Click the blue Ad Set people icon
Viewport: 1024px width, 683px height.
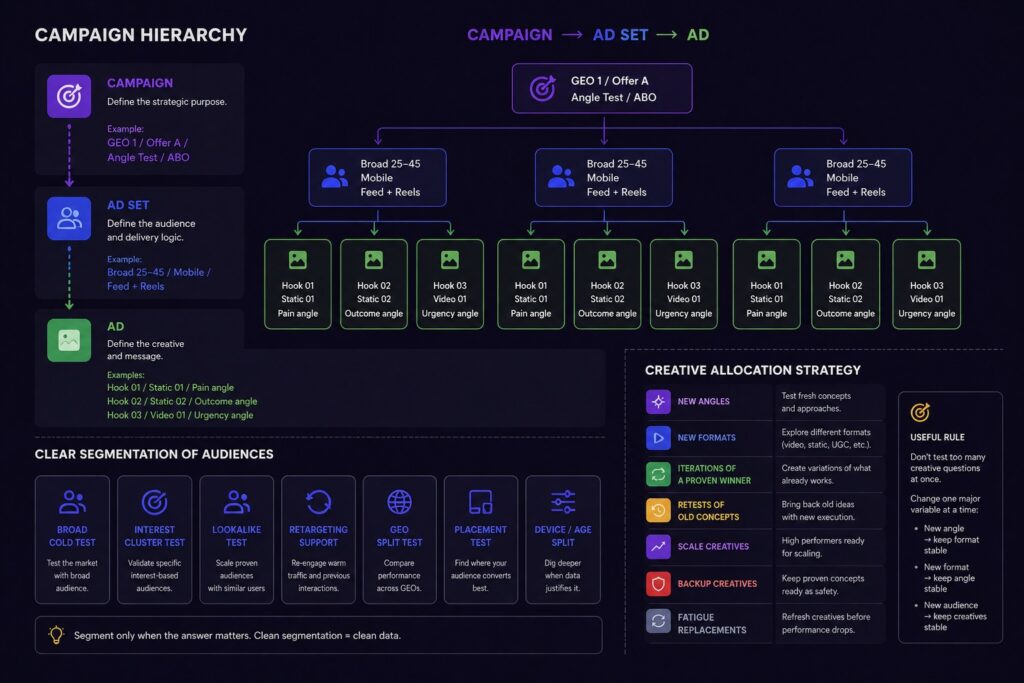click(69, 218)
